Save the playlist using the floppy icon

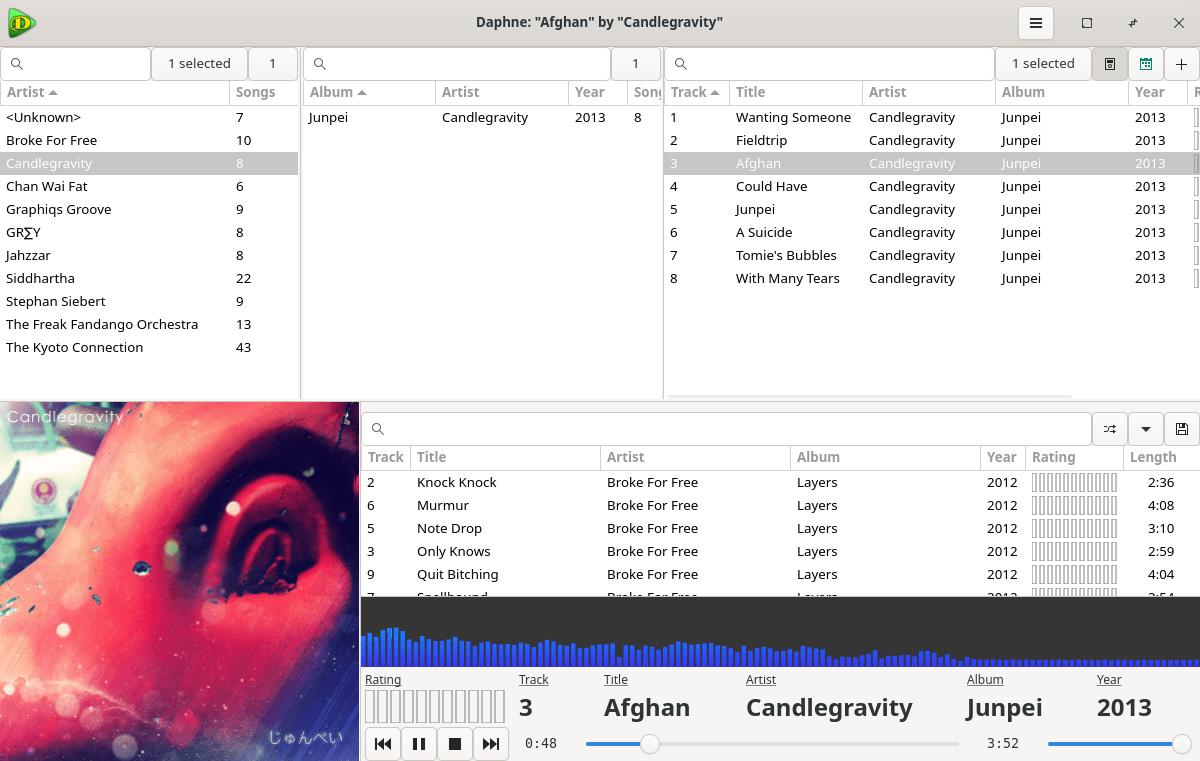(1181, 429)
